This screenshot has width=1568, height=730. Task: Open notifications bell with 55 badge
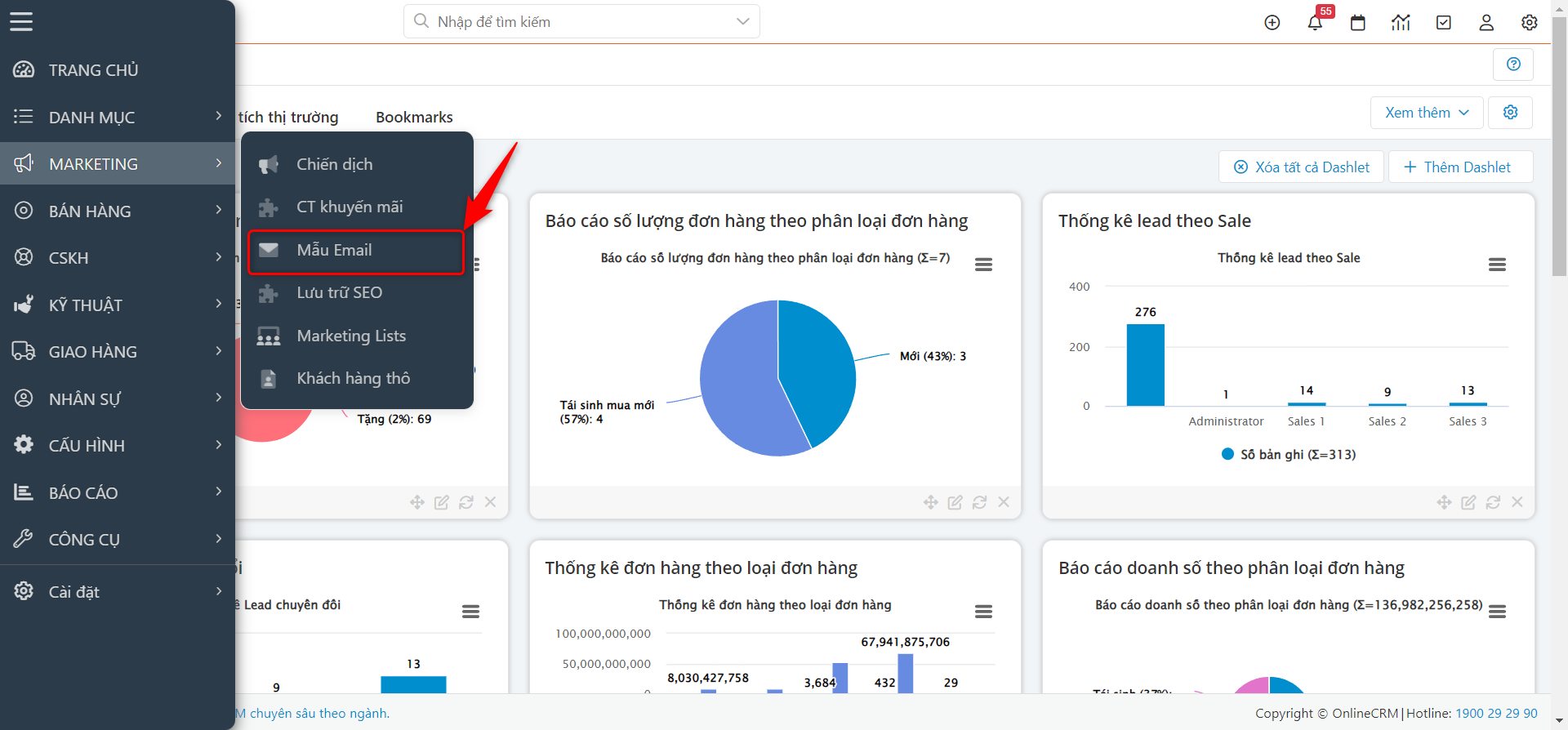point(1315,23)
